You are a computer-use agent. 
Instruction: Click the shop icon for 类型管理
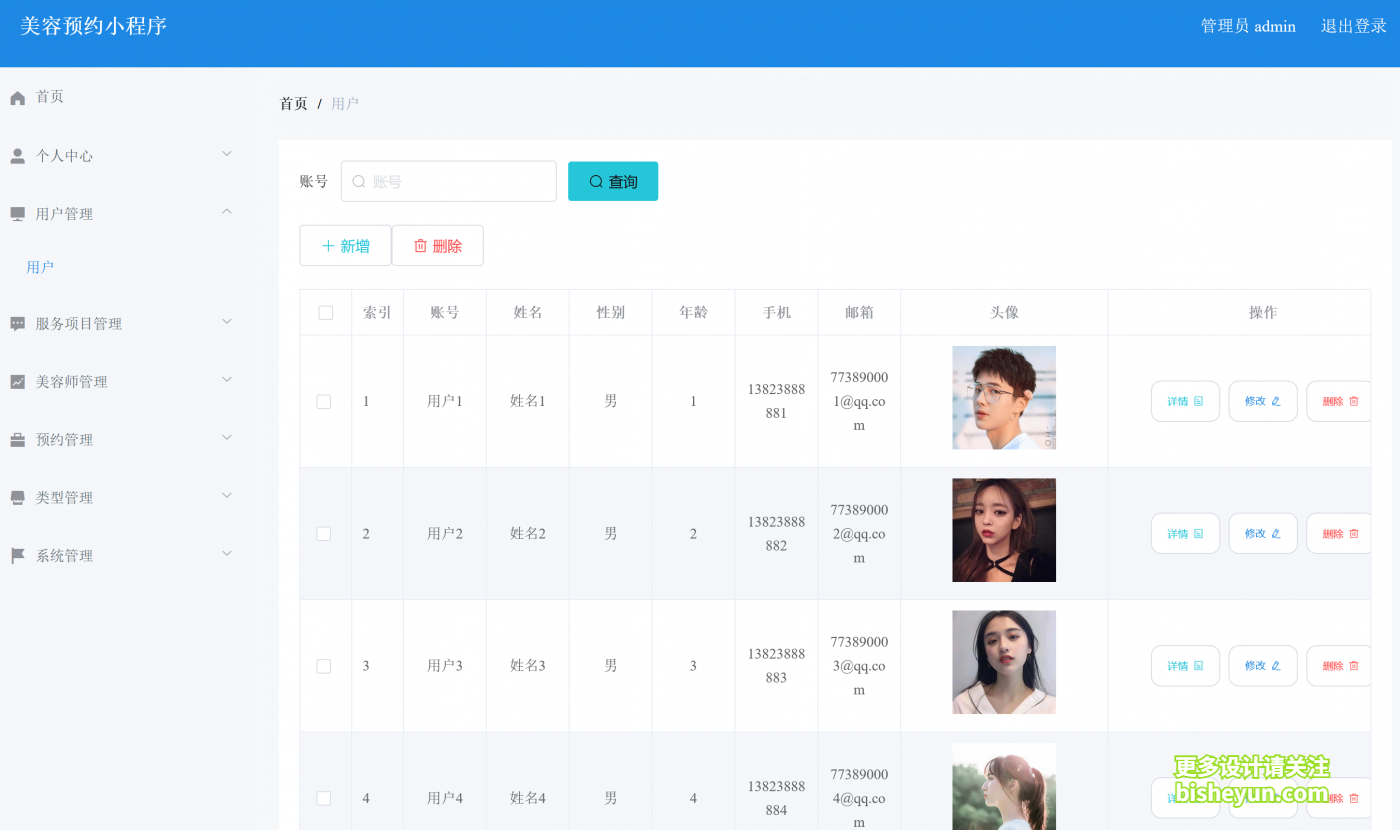coord(17,498)
